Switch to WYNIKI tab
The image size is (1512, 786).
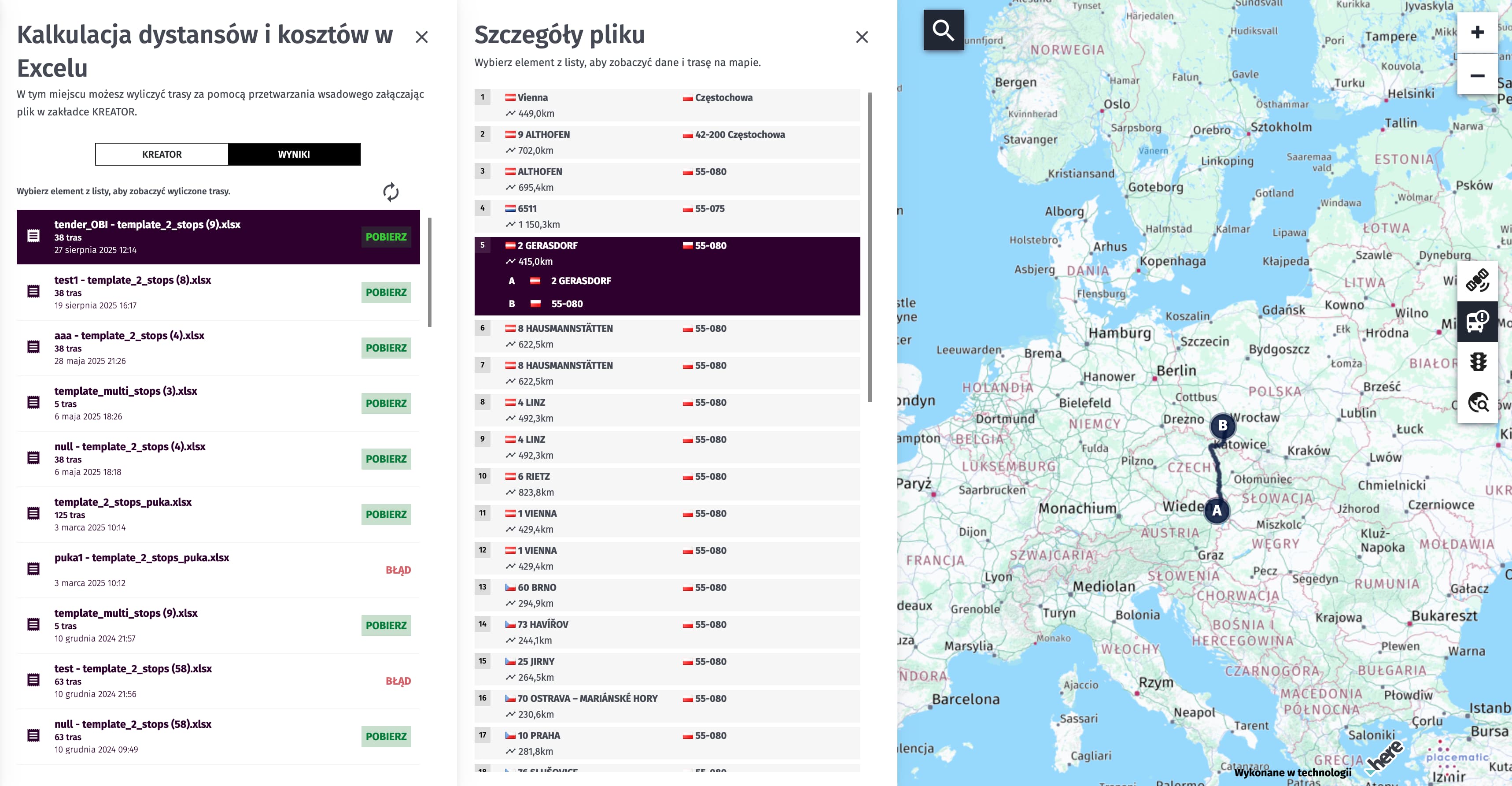tap(294, 154)
